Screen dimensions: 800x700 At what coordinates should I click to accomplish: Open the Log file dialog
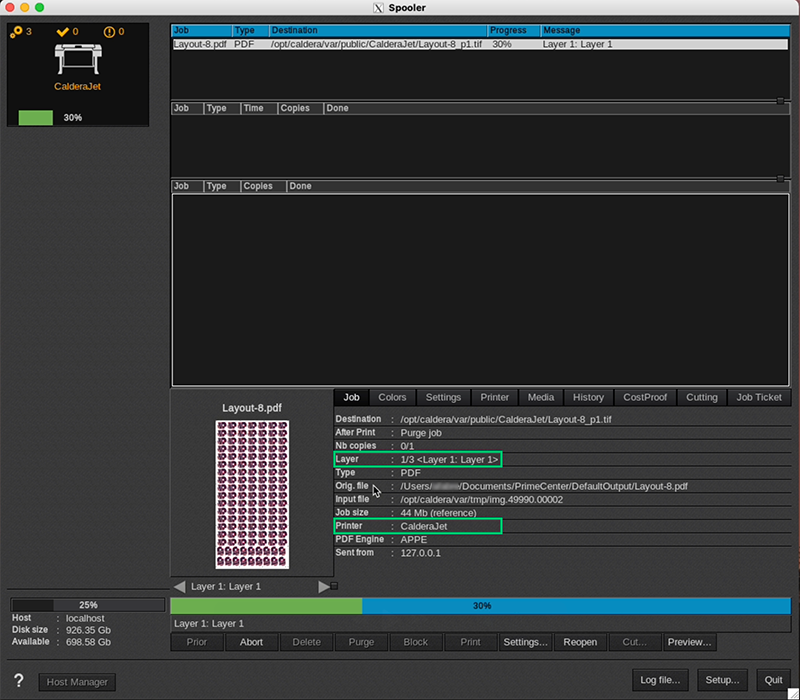(660, 679)
